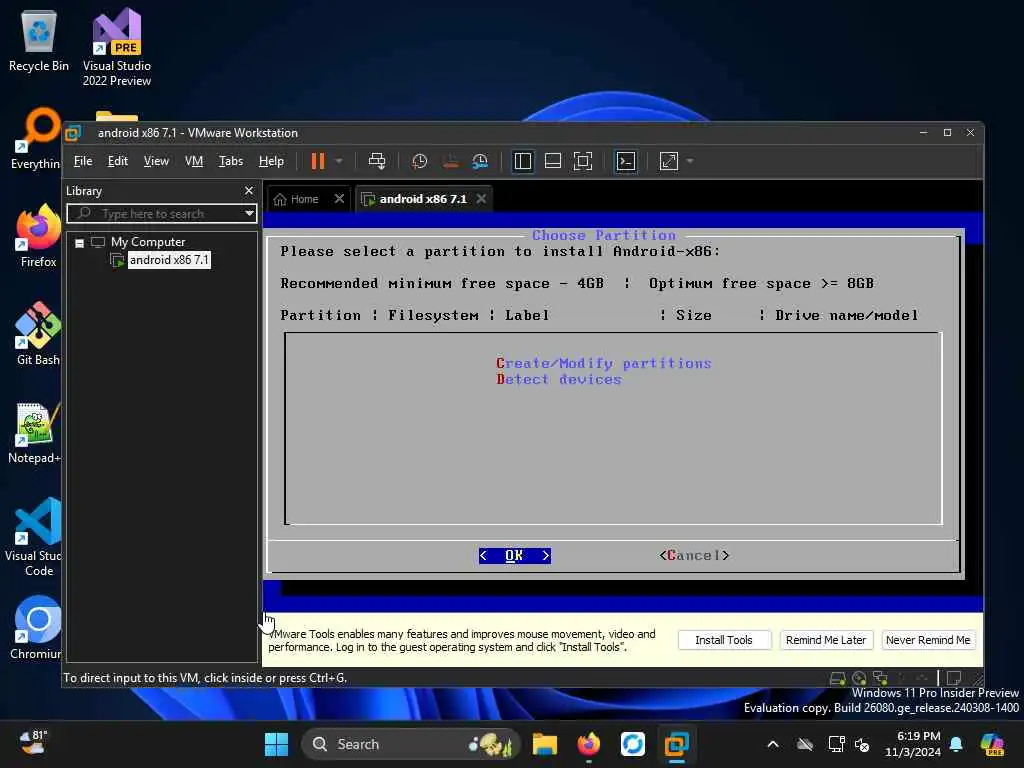Open console view icon
This screenshot has width=1024, height=768.
pos(626,161)
